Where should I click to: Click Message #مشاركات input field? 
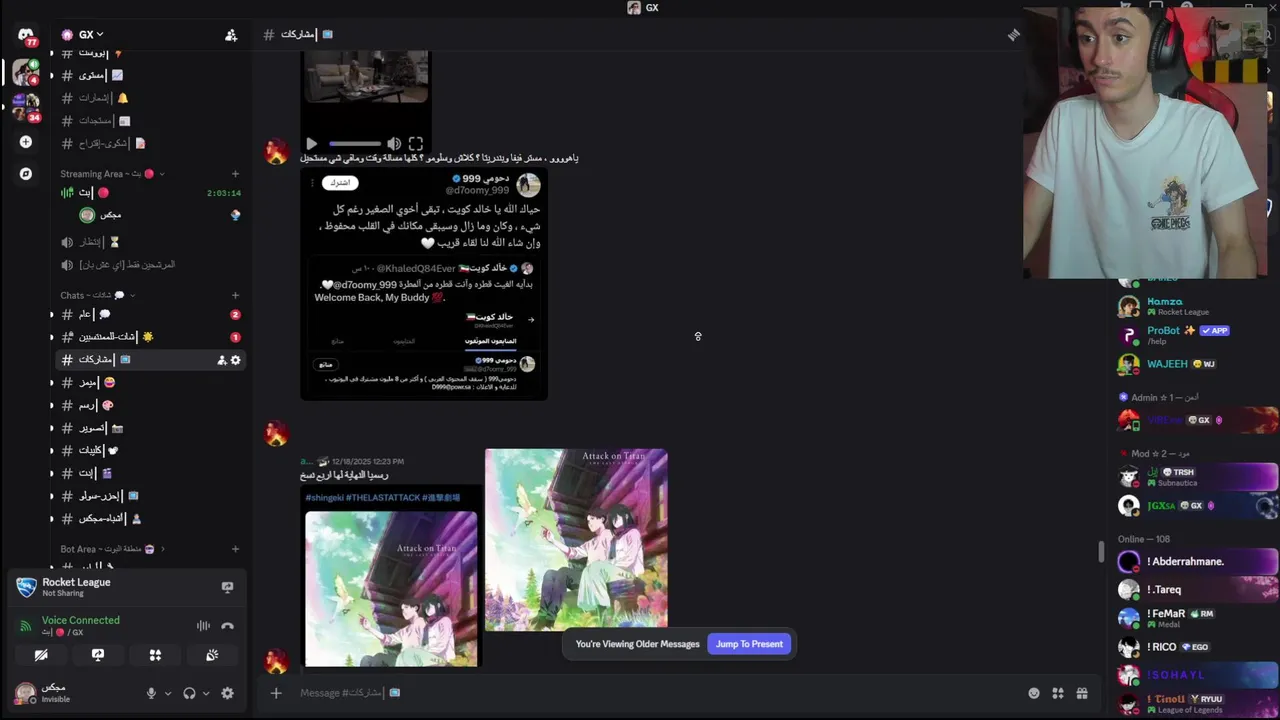tap(660, 693)
